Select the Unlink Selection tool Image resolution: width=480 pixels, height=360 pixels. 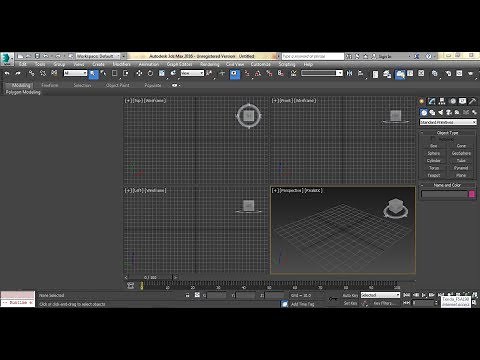43,73
